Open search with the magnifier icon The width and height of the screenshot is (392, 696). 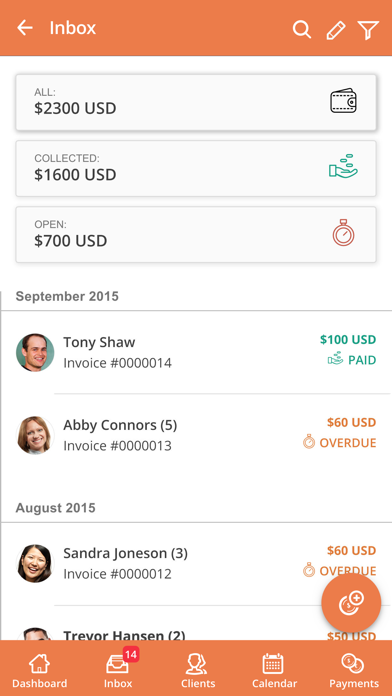point(301,29)
